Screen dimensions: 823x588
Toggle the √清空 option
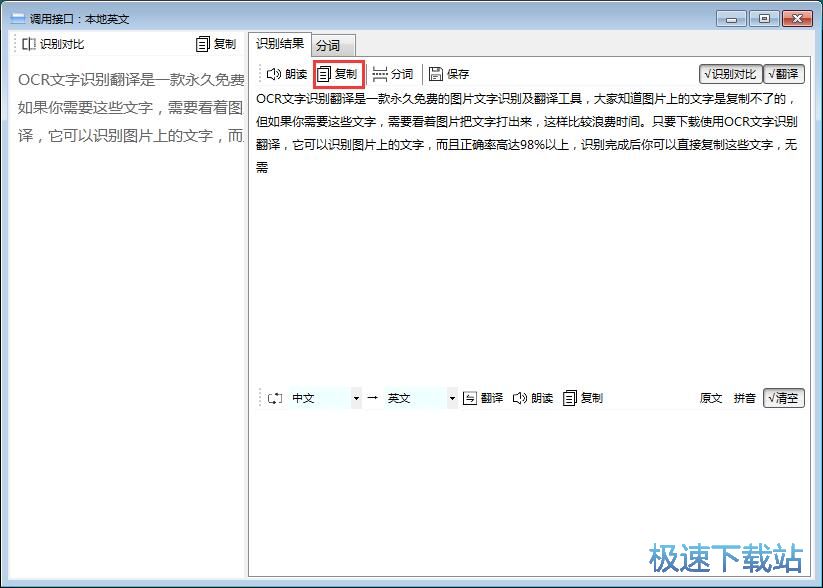[784, 398]
